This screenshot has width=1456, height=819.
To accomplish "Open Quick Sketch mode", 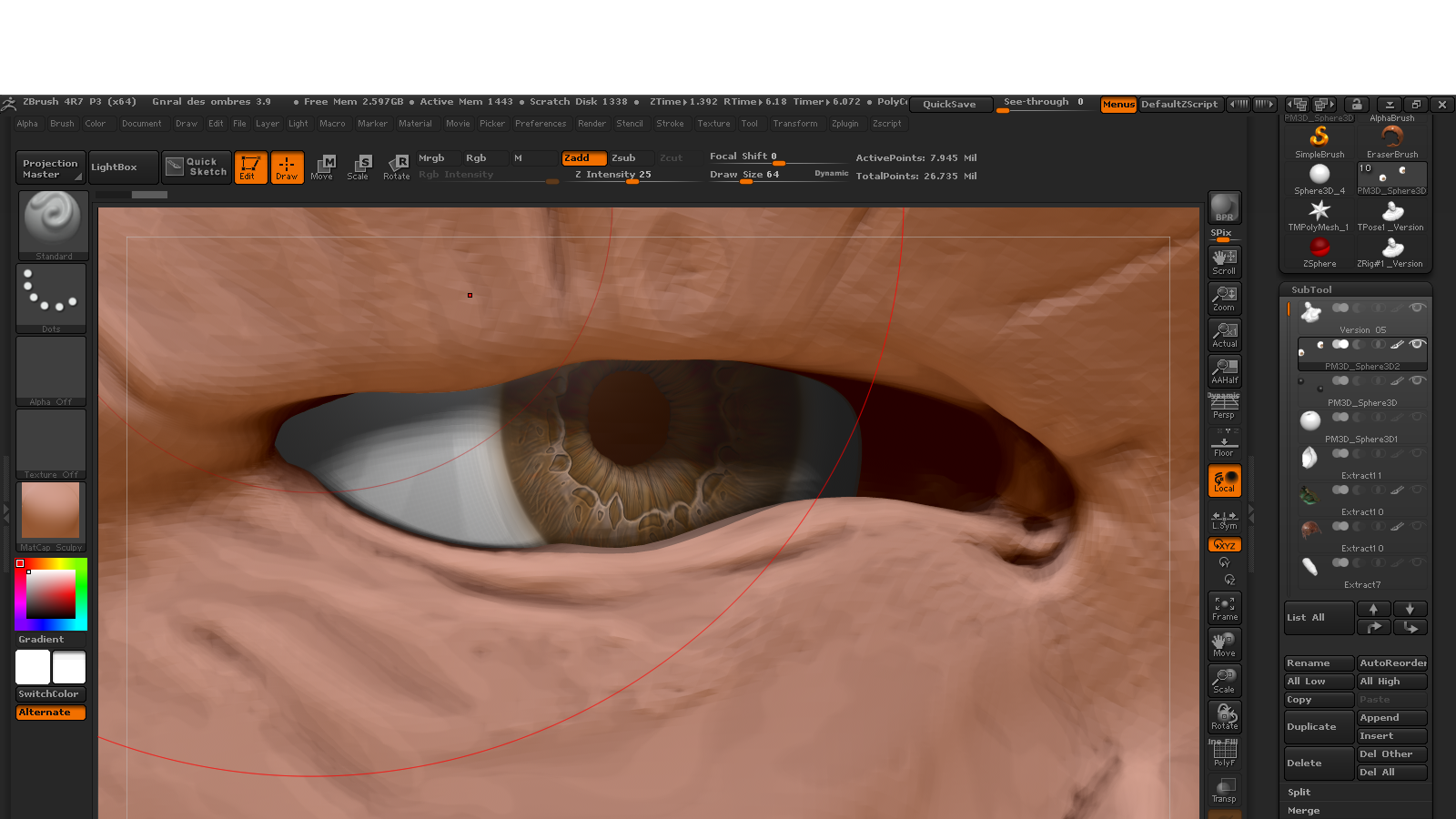I will pos(197,167).
